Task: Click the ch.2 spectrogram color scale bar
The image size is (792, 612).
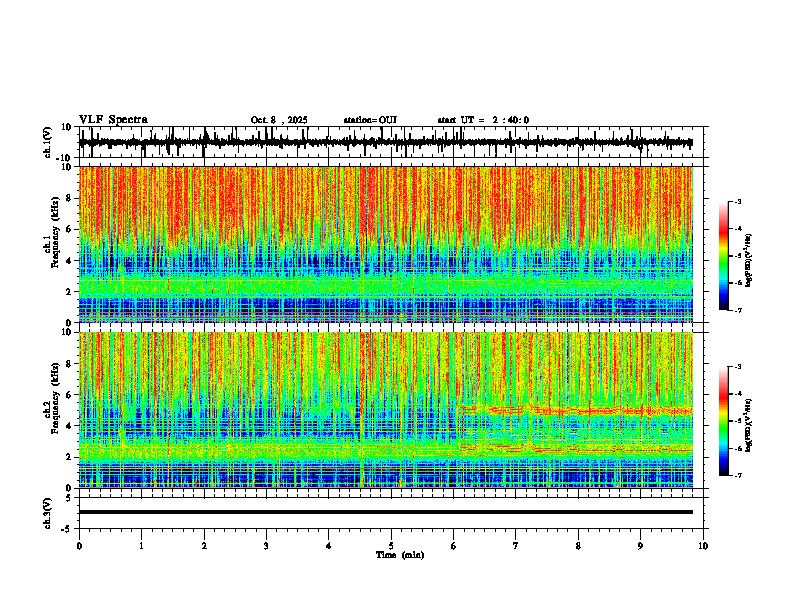Action: point(723,421)
